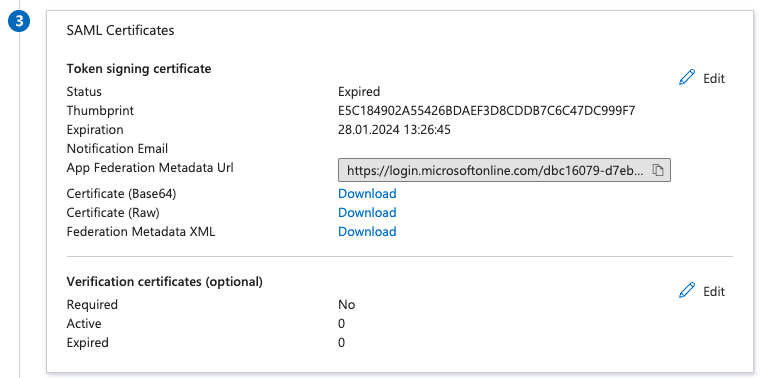The width and height of the screenshot is (761, 378).
Task: Click the Expired status value under Token signing
Action: (359, 92)
